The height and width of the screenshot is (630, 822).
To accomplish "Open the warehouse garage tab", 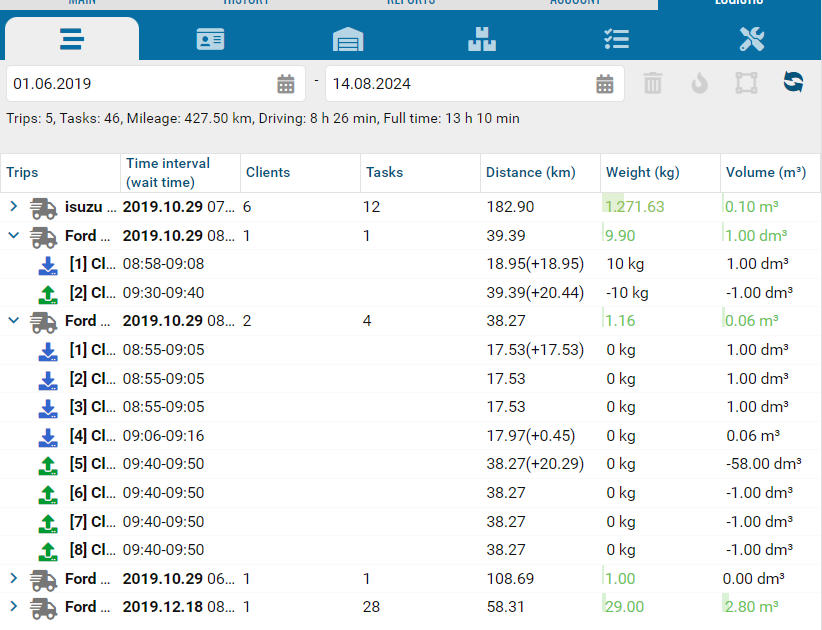I will [348, 39].
